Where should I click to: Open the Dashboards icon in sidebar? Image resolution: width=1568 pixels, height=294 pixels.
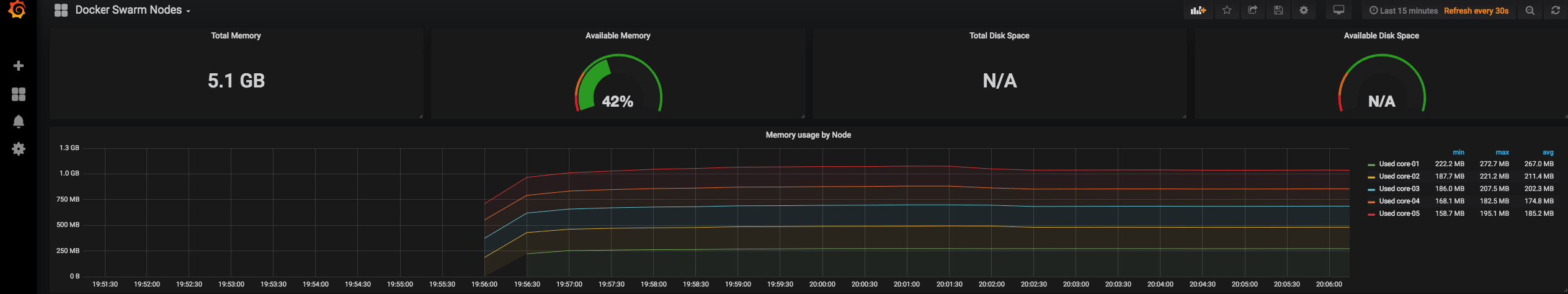tap(19, 94)
